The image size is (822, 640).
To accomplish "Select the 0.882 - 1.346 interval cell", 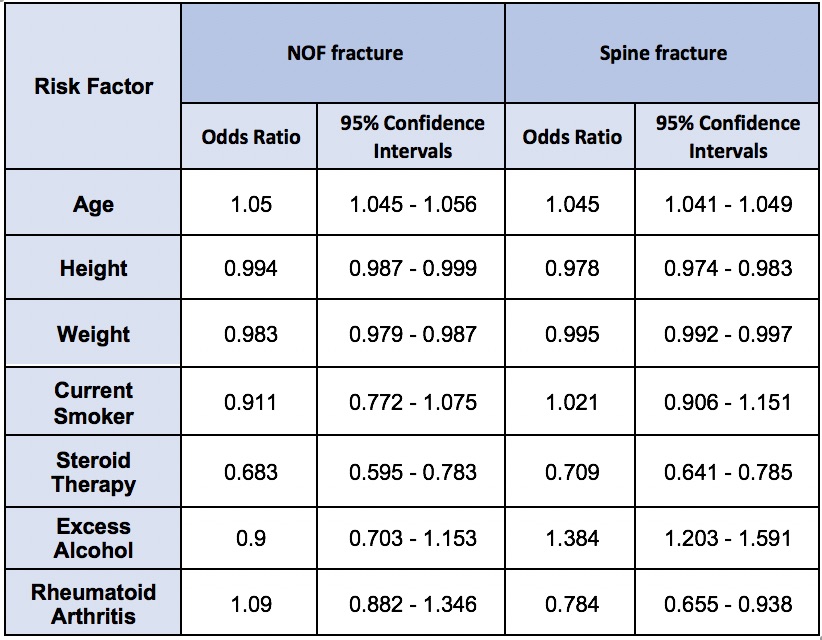I will pyautogui.click(x=412, y=603).
